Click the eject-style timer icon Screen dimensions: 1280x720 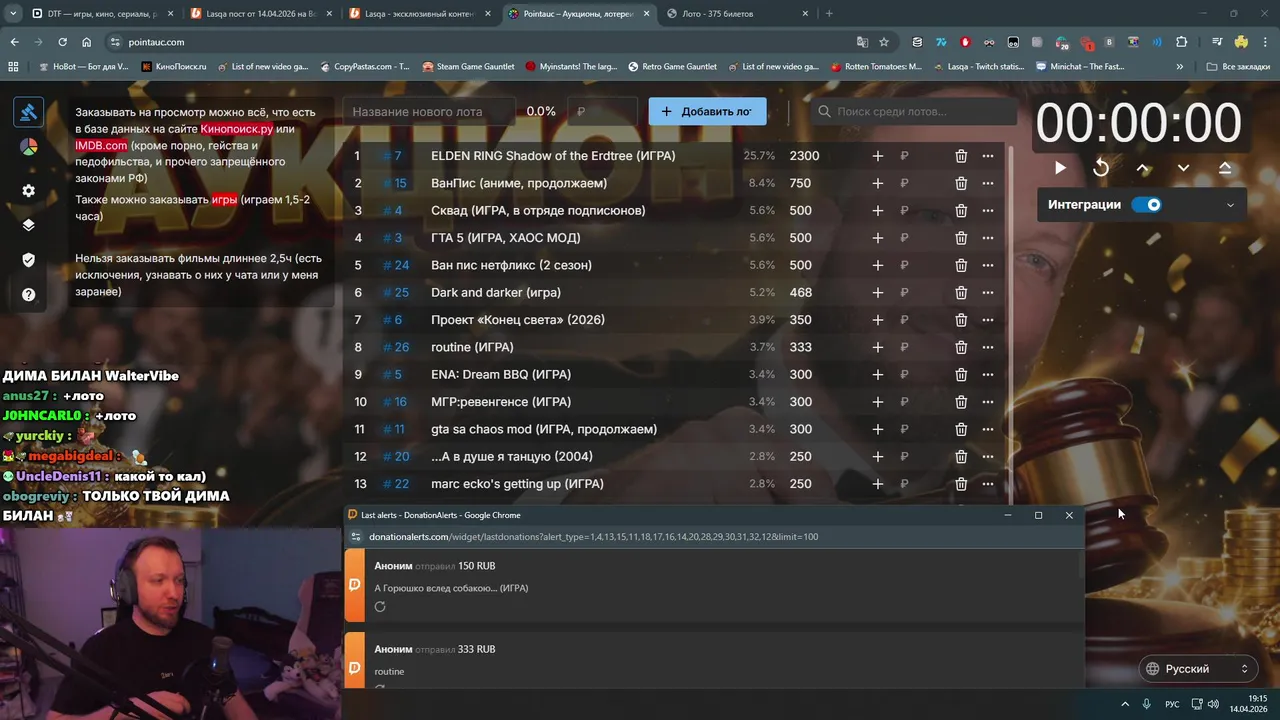[1225, 168]
